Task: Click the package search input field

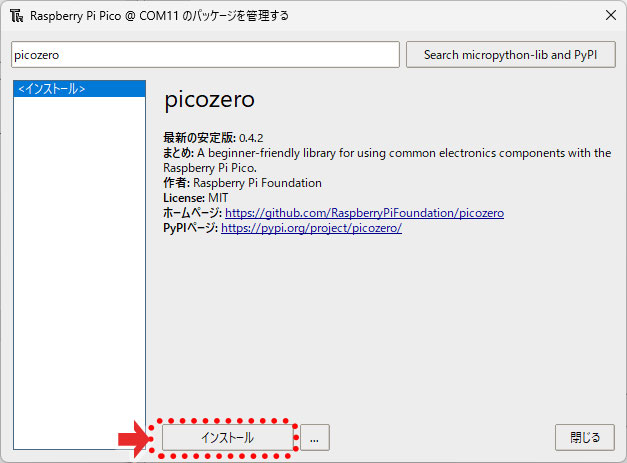Action: click(205, 55)
